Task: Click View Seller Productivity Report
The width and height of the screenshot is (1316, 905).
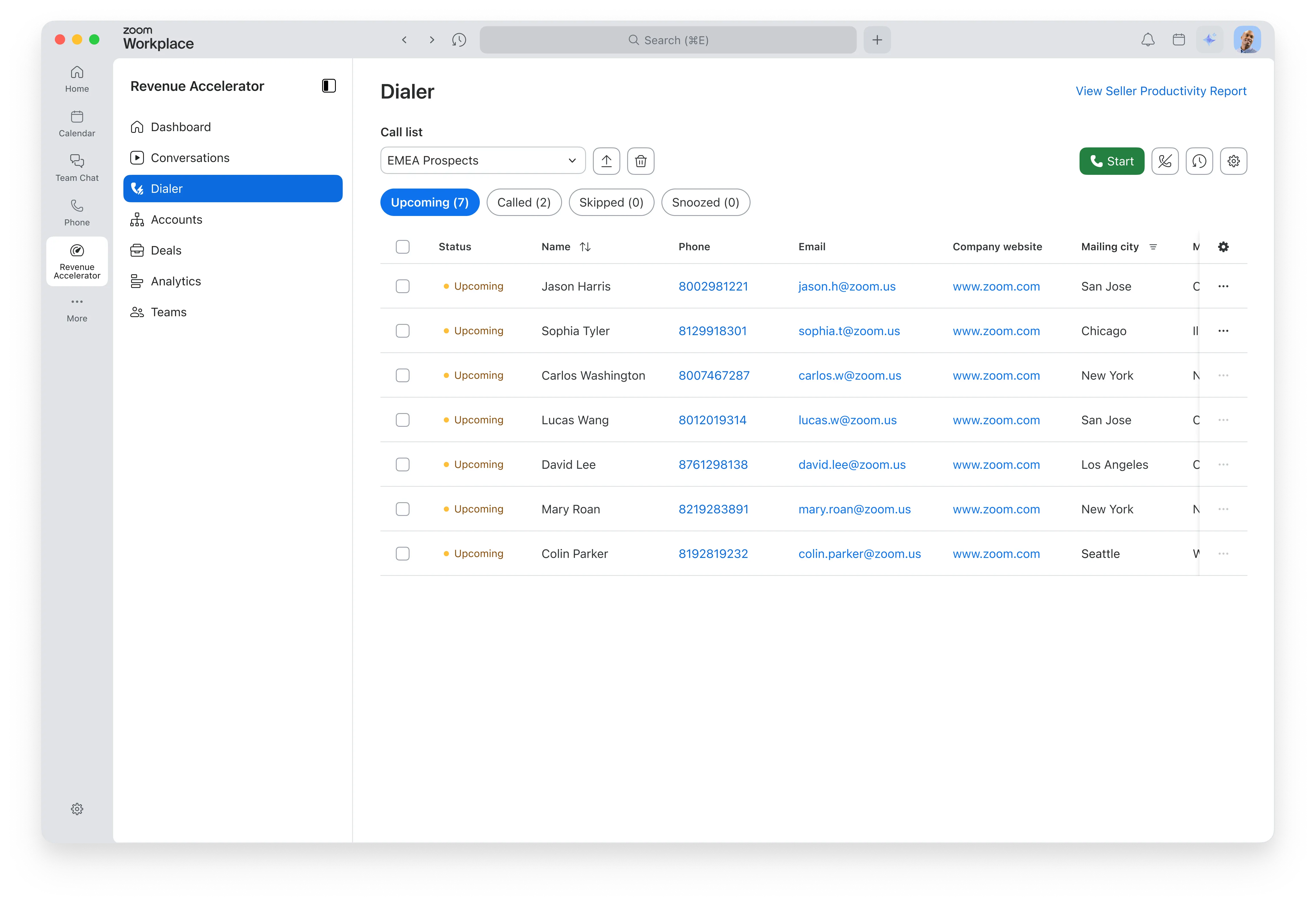Action: coord(1160,91)
